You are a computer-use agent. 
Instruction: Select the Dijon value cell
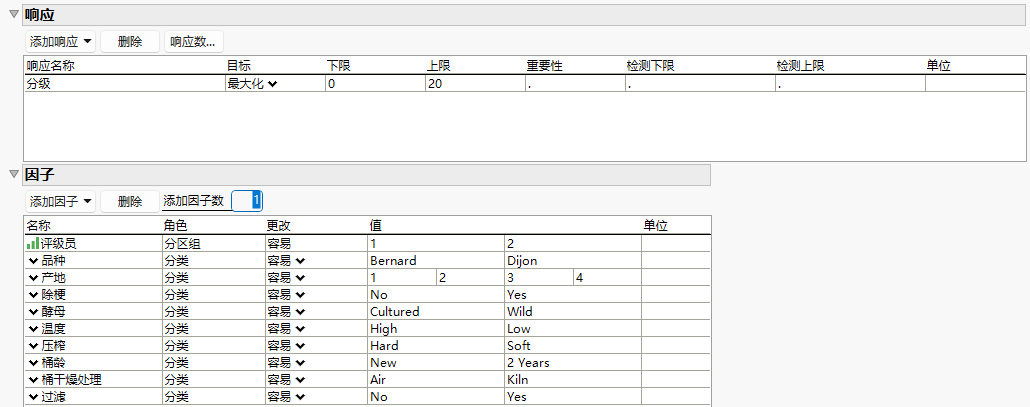pyautogui.click(x=572, y=261)
